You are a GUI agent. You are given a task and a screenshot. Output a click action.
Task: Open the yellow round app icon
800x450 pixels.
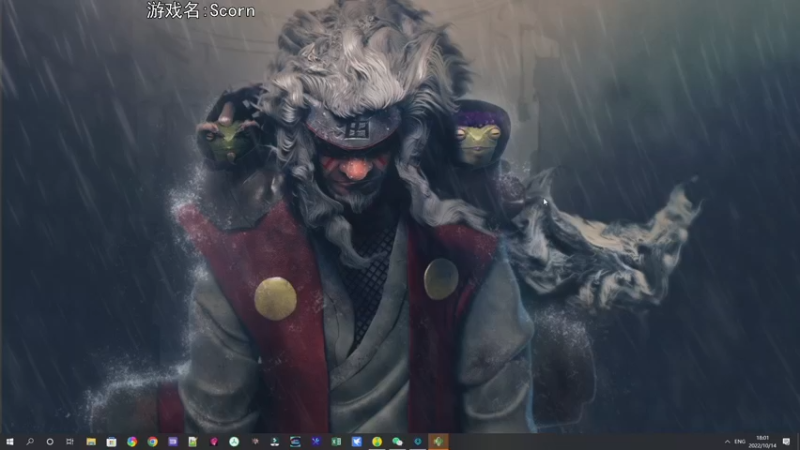(377, 442)
